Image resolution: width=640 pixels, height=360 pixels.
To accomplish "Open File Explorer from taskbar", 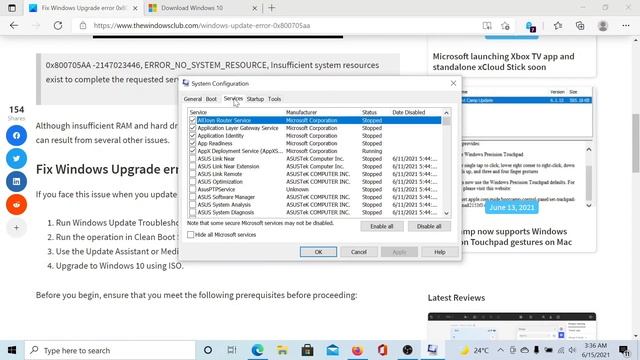I will [282, 350].
